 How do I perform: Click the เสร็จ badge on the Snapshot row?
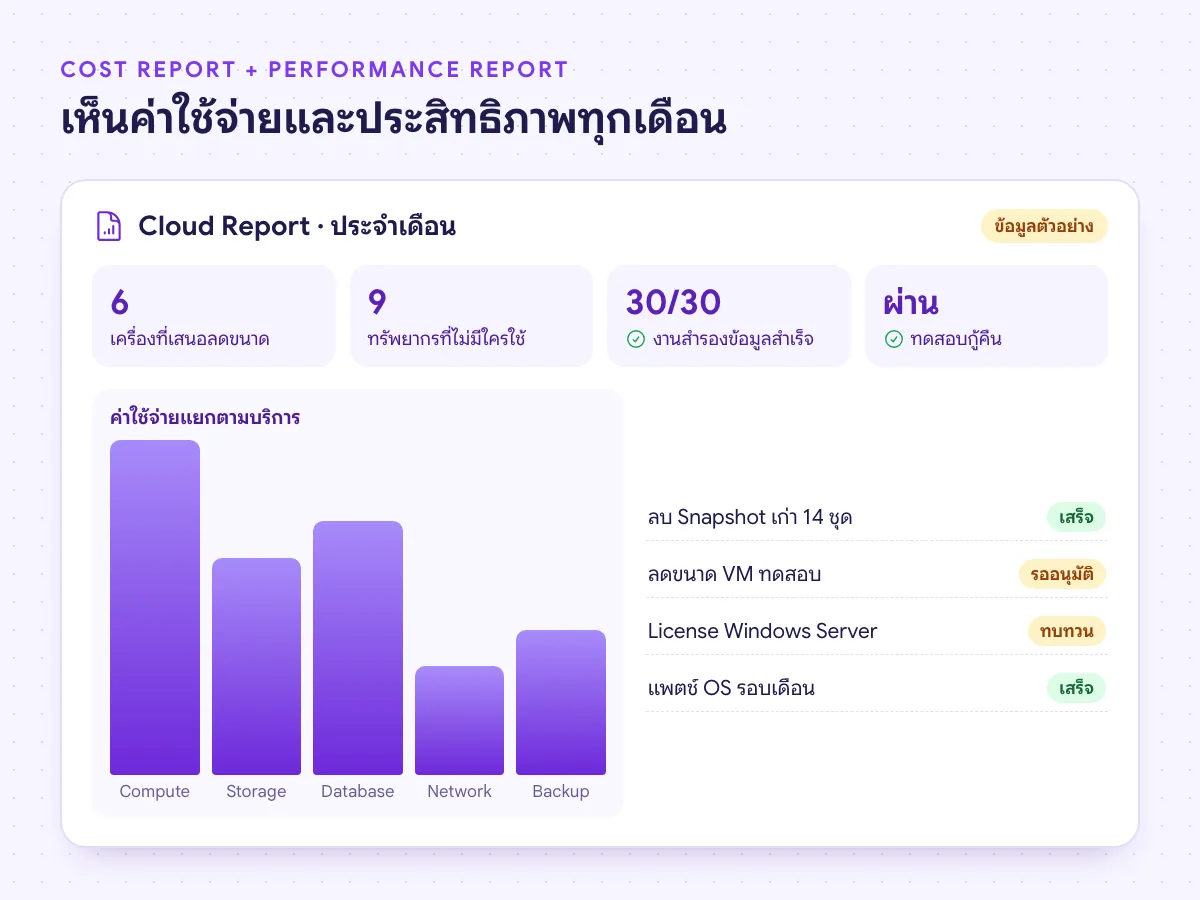[1076, 517]
